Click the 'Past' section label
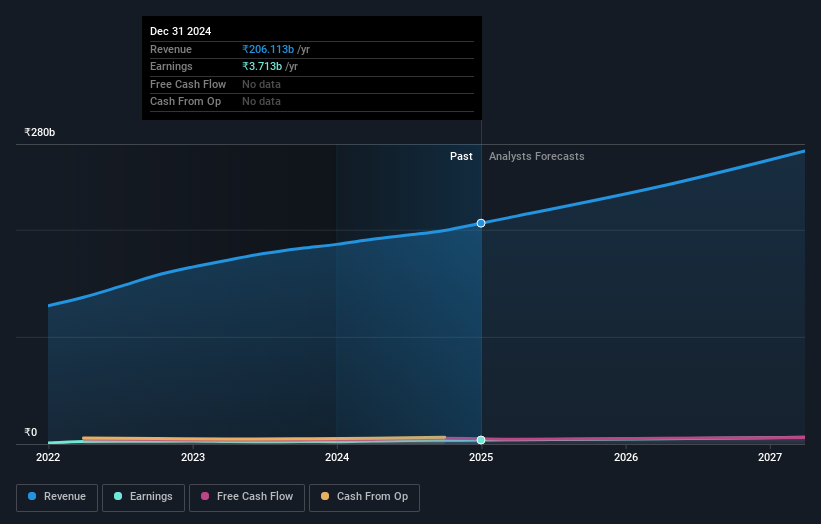This screenshot has width=821, height=524. click(x=461, y=157)
